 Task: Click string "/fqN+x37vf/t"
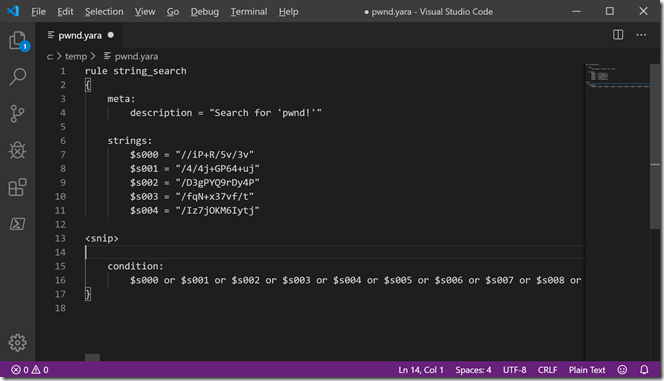click(215, 196)
